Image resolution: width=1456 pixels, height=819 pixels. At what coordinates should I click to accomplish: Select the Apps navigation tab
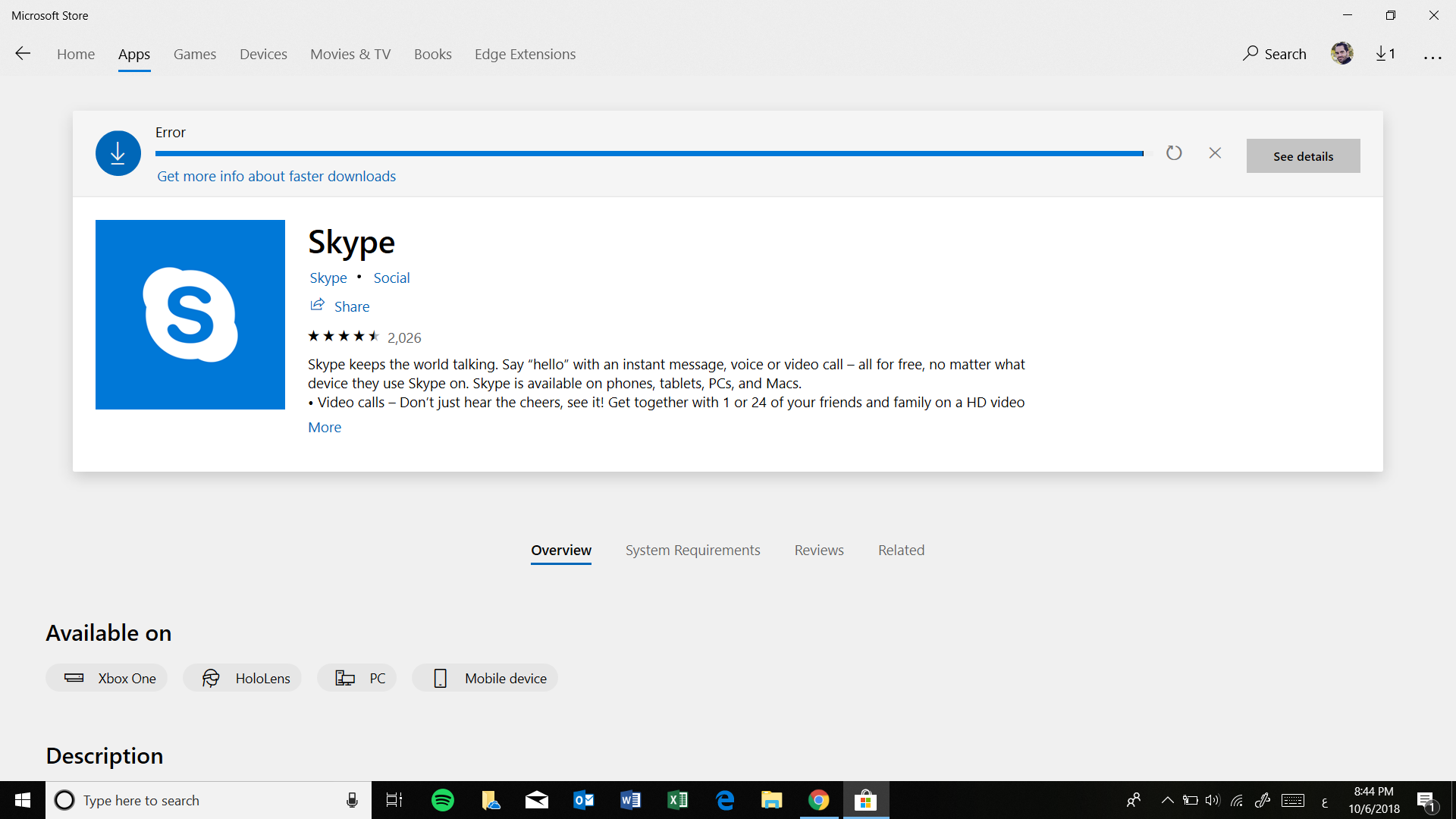(133, 54)
